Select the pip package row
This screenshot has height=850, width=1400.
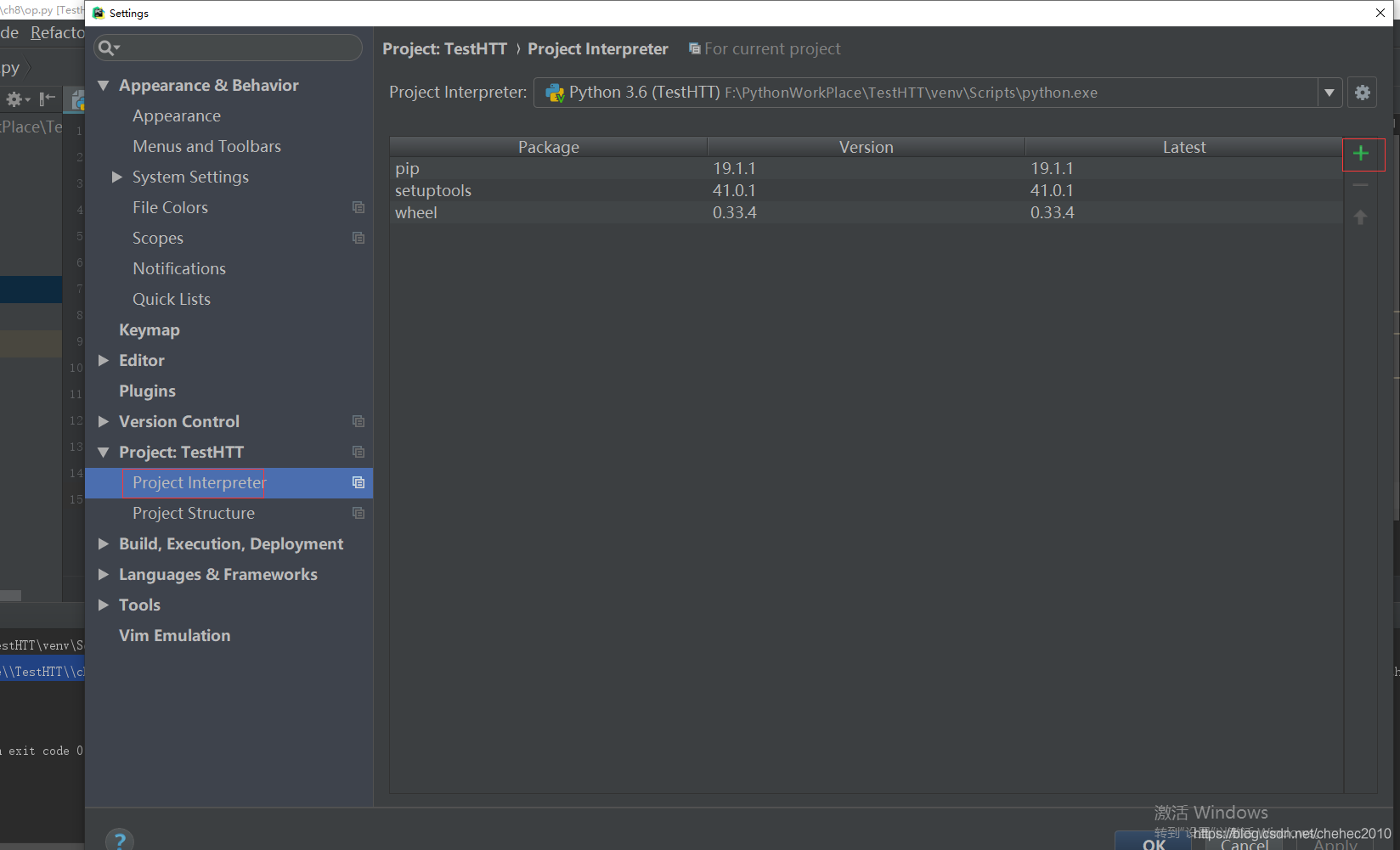tap(867, 168)
